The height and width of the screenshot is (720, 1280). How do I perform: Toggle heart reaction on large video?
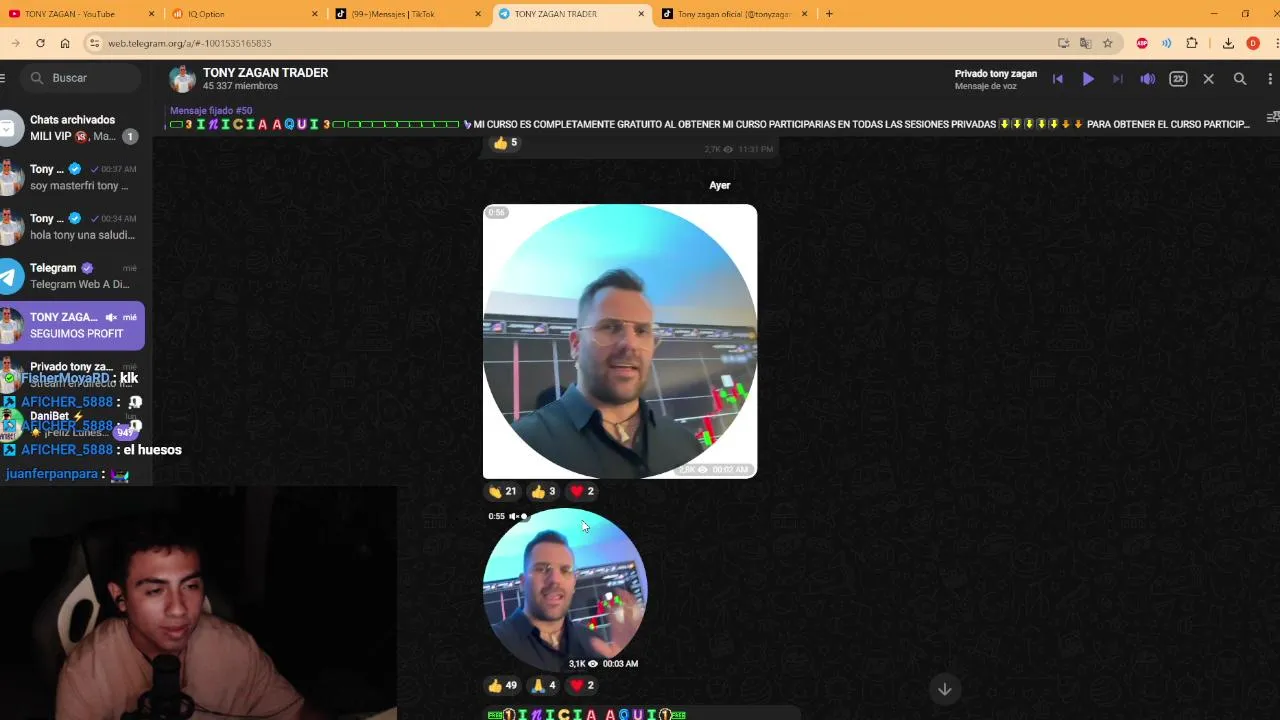pos(582,491)
